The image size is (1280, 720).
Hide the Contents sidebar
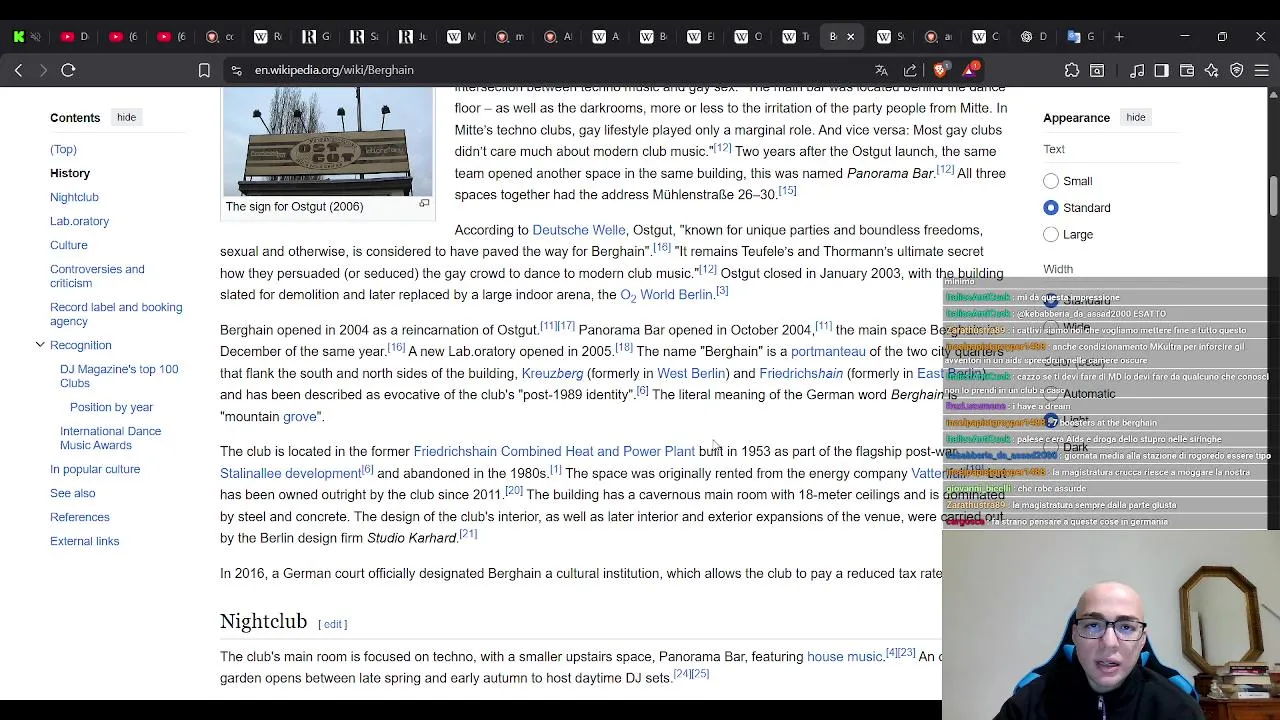coord(126,117)
